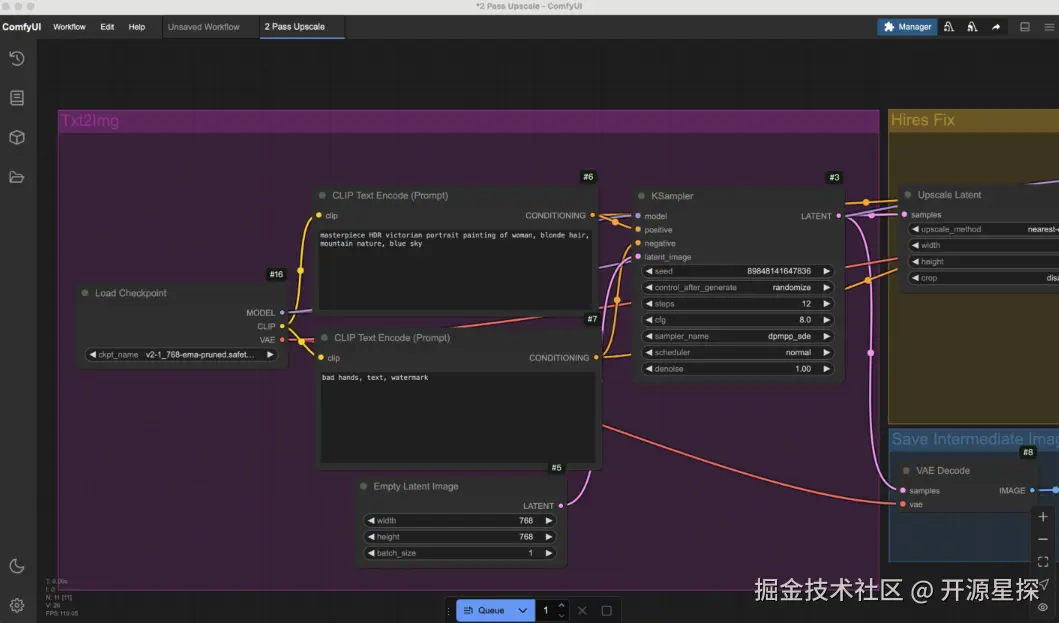1059x623 pixels.
Task: Click the Queue button
Action: [485, 611]
